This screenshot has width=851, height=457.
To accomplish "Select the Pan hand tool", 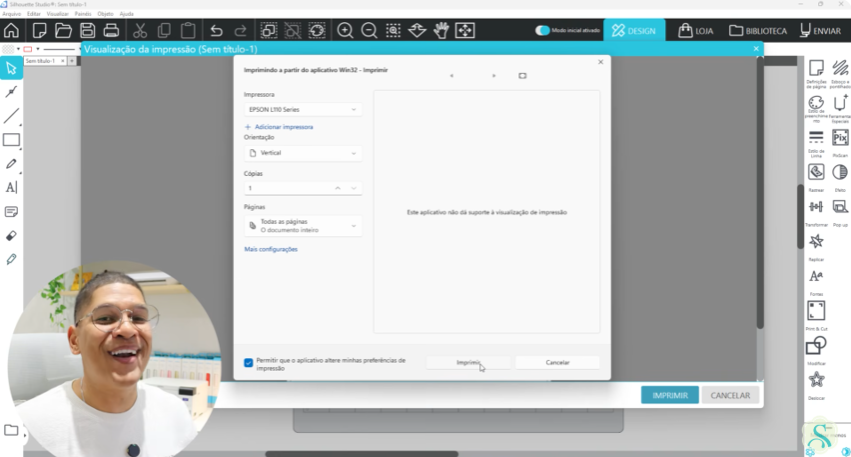I will pos(441,30).
